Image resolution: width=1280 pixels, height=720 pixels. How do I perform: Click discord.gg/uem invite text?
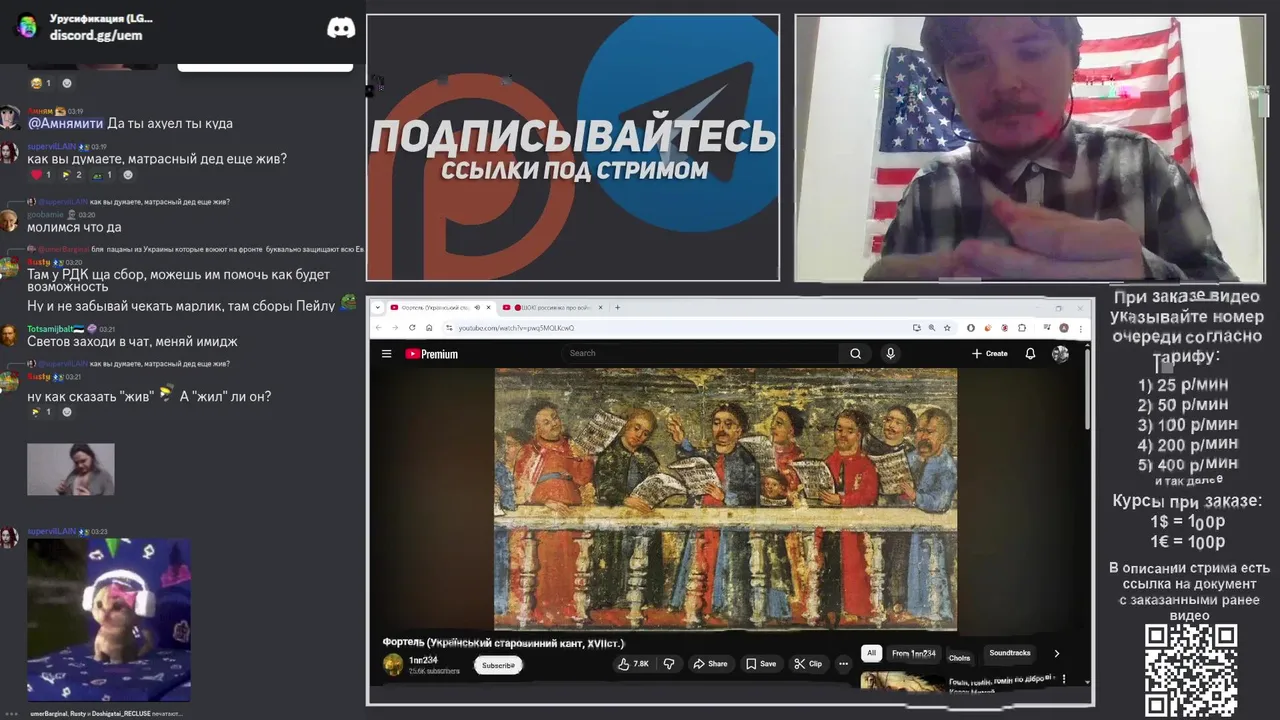(96, 35)
